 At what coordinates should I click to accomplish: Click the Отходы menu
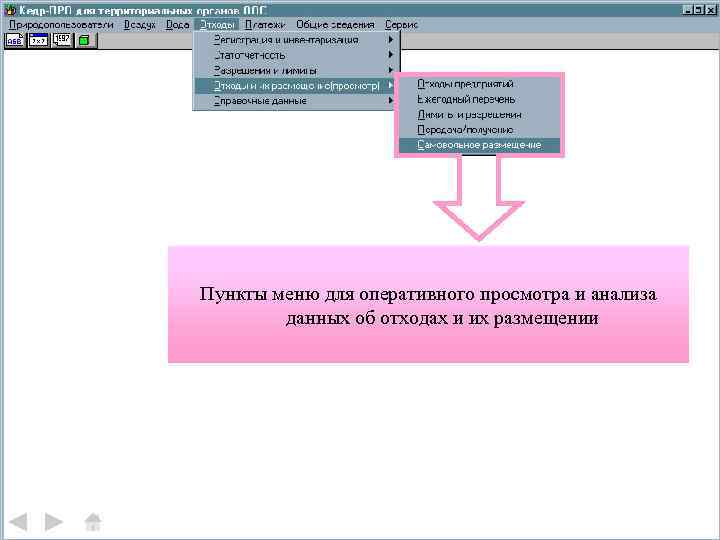(217, 25)
